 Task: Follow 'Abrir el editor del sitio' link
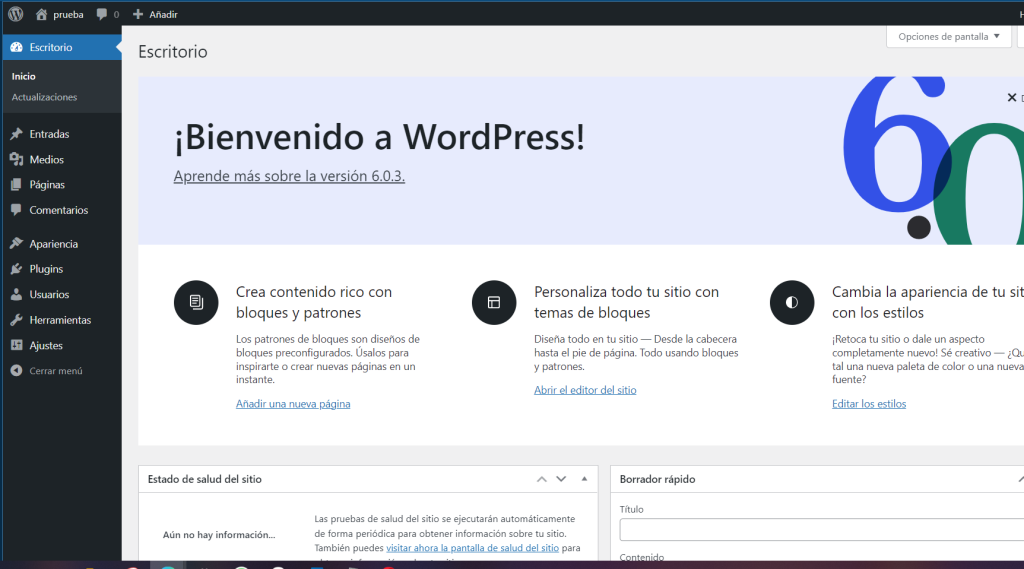(x=584, y=390)
